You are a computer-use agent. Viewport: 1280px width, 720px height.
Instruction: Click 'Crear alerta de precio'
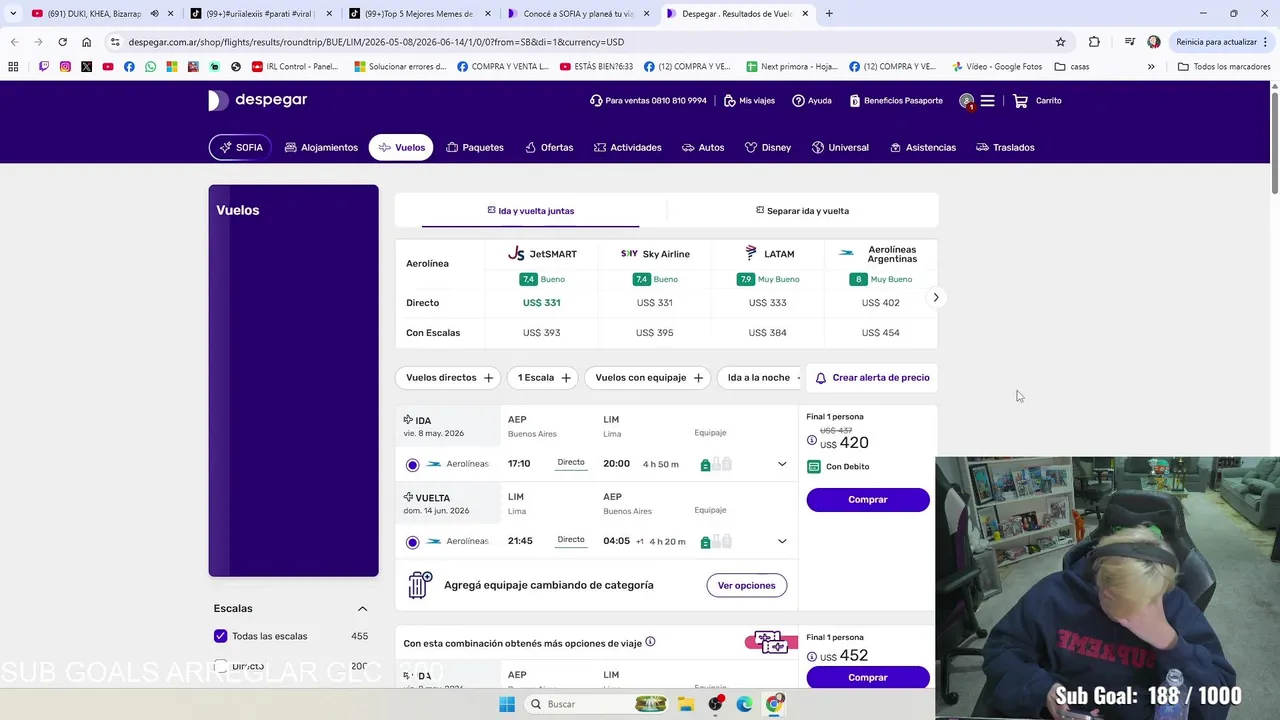click(x=872, y=378)
